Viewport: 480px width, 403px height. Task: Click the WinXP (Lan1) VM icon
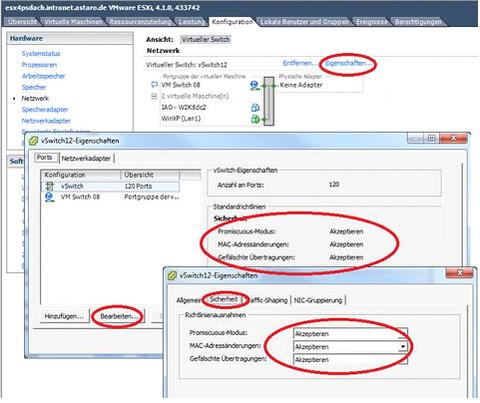(255, 119)
